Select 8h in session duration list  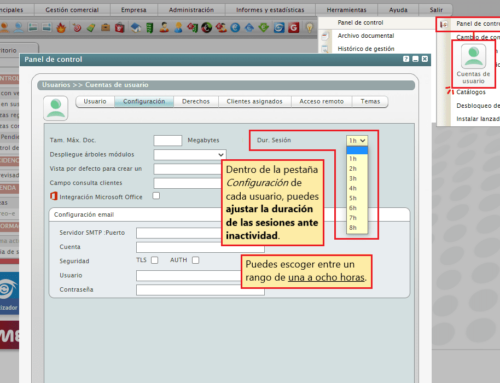click(357, 228)
